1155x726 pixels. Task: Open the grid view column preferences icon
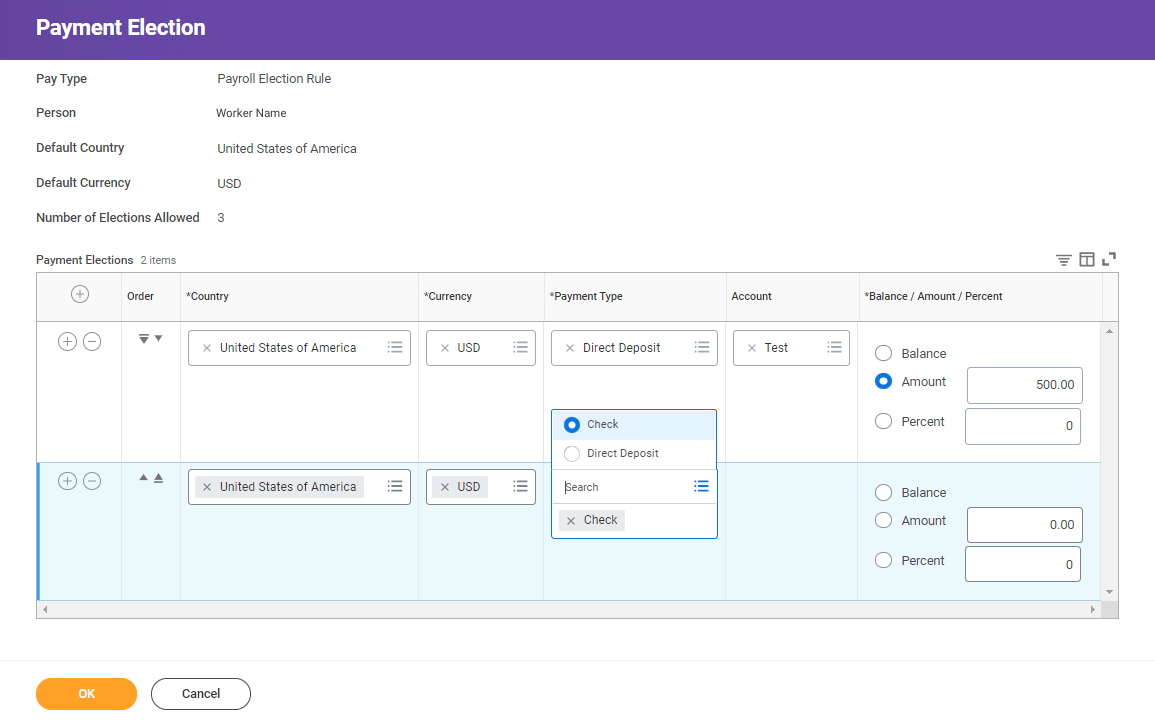1087,259
